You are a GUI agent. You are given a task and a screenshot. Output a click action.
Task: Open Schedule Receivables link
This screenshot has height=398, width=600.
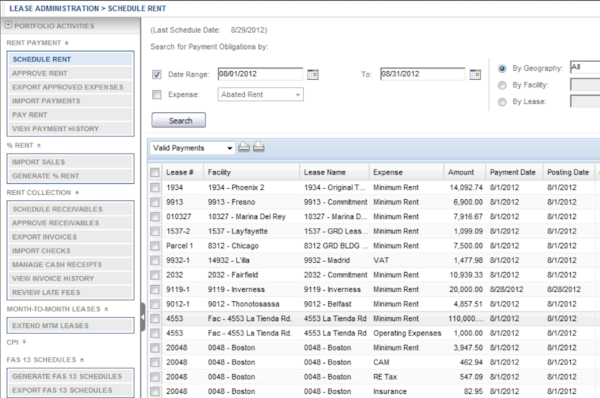(x=70, y=209)
